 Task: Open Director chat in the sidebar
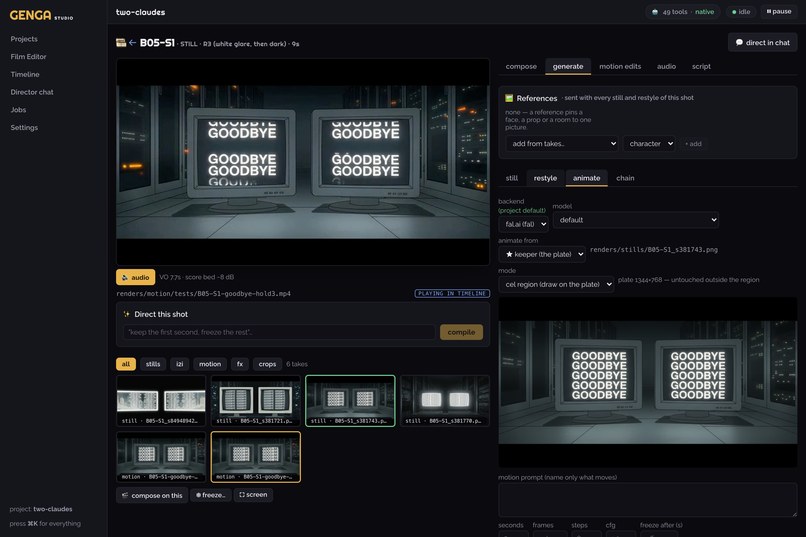pyautogui.click(x=32, y=92)
